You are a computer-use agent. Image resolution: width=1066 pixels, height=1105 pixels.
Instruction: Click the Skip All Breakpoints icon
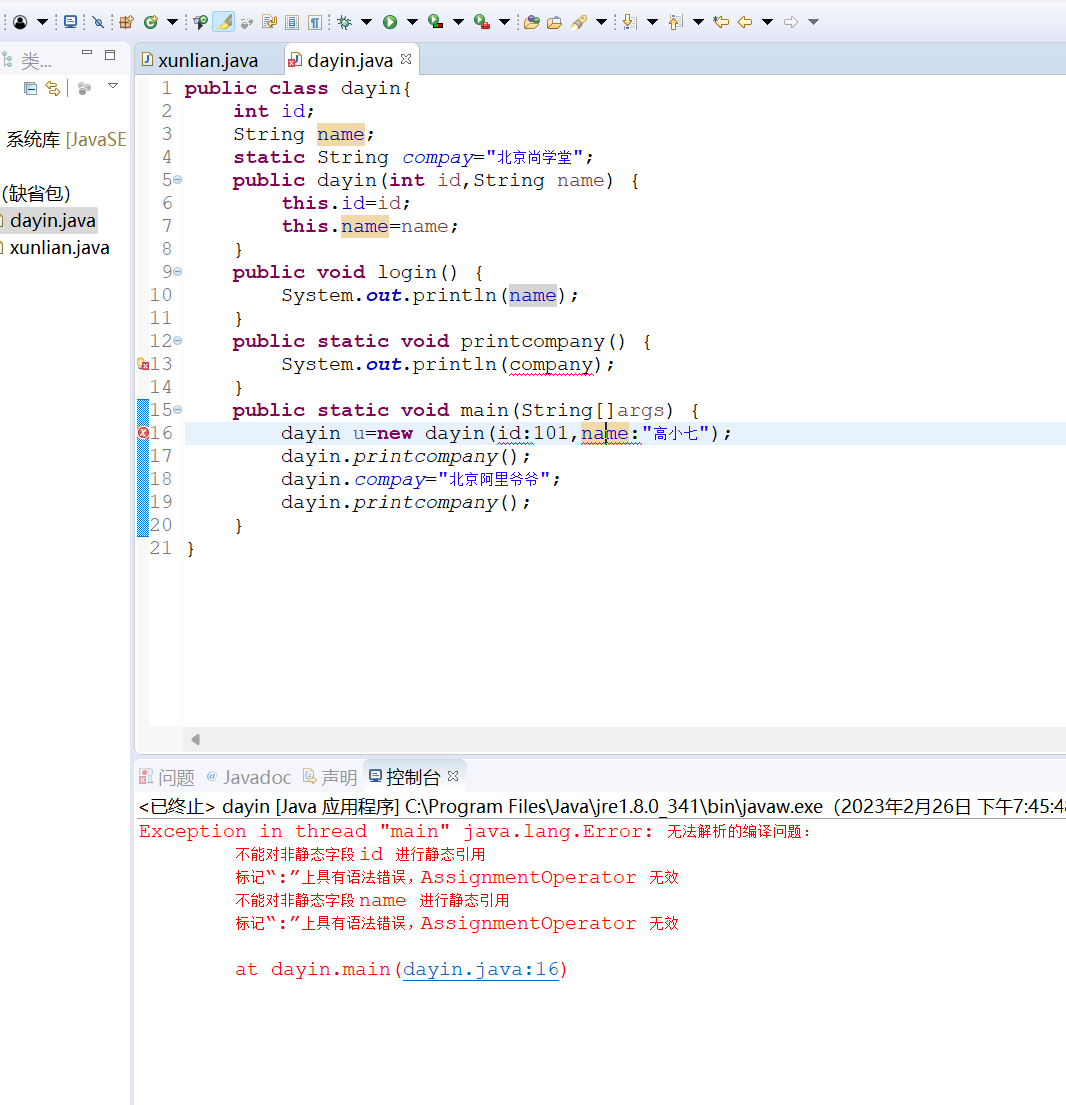click(98, 22)
